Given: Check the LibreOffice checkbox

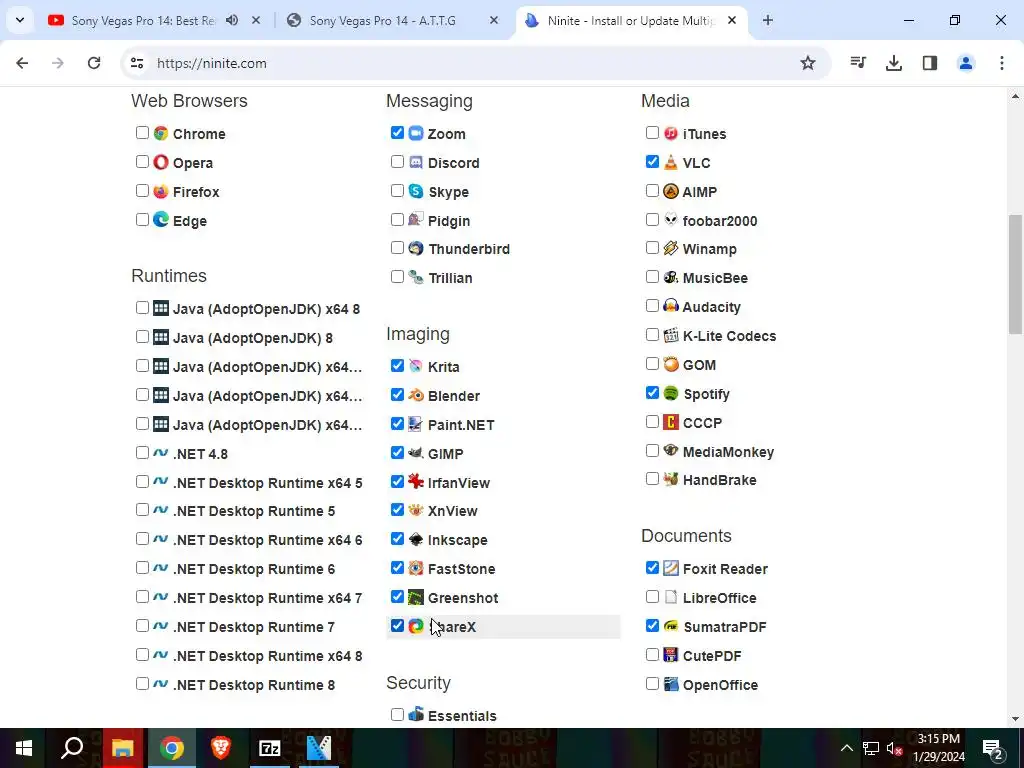Looking at the screenshot, I should pos(652,597).
